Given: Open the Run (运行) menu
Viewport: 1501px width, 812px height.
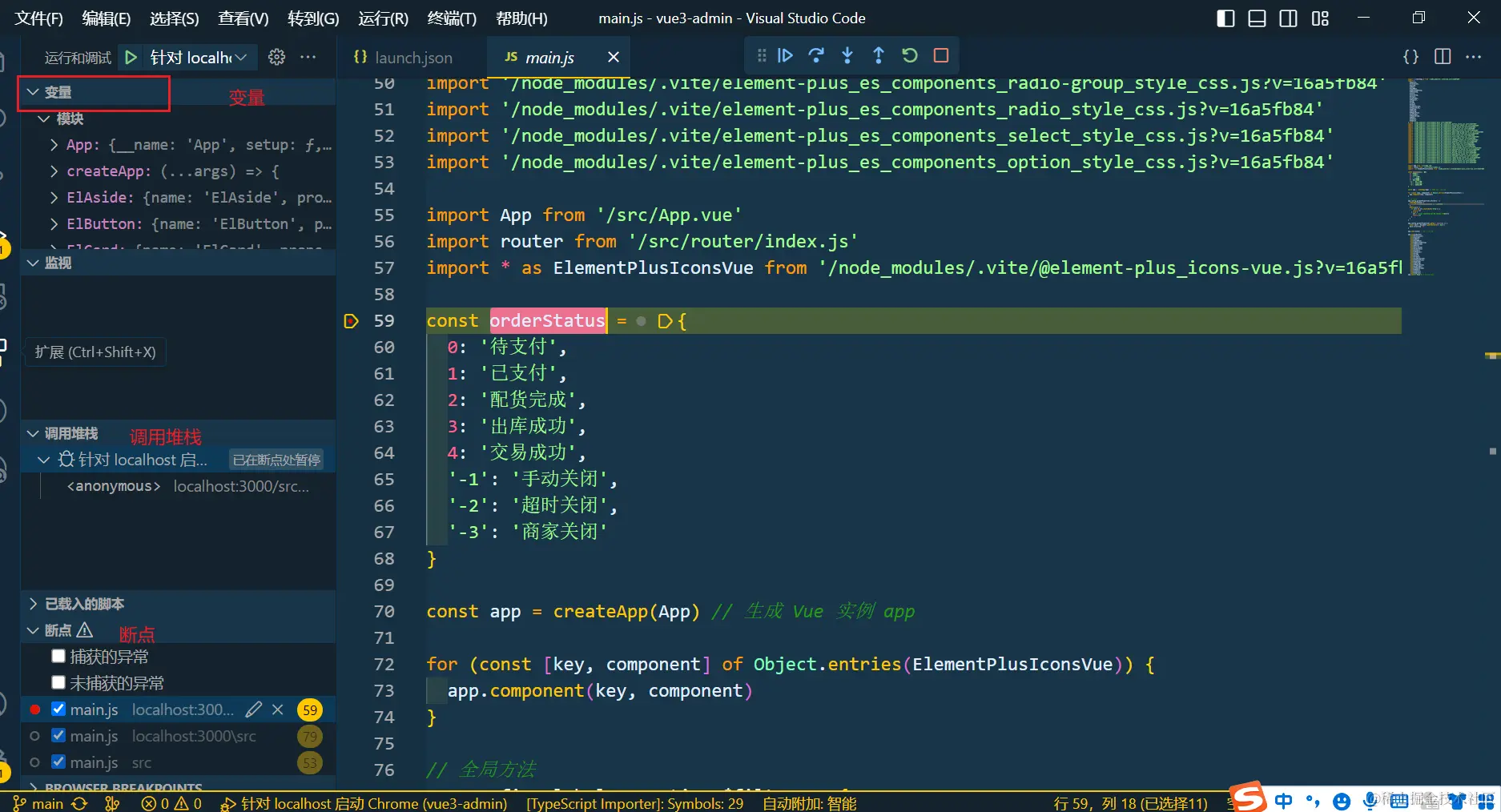Looking at the screenshot, I should pos(383,18).
